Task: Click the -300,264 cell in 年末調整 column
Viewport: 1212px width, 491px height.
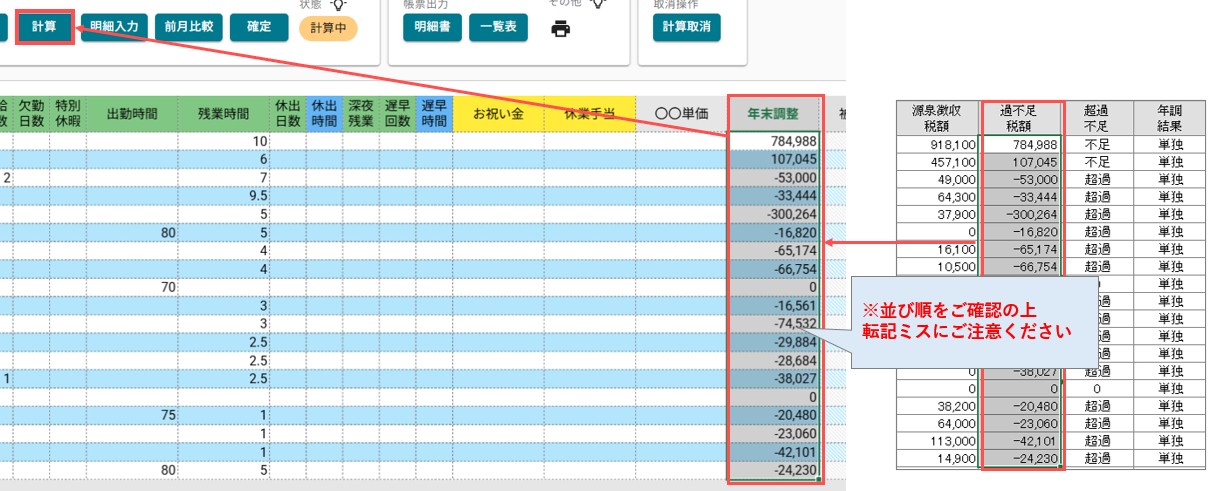Action: tap(775, 214)
